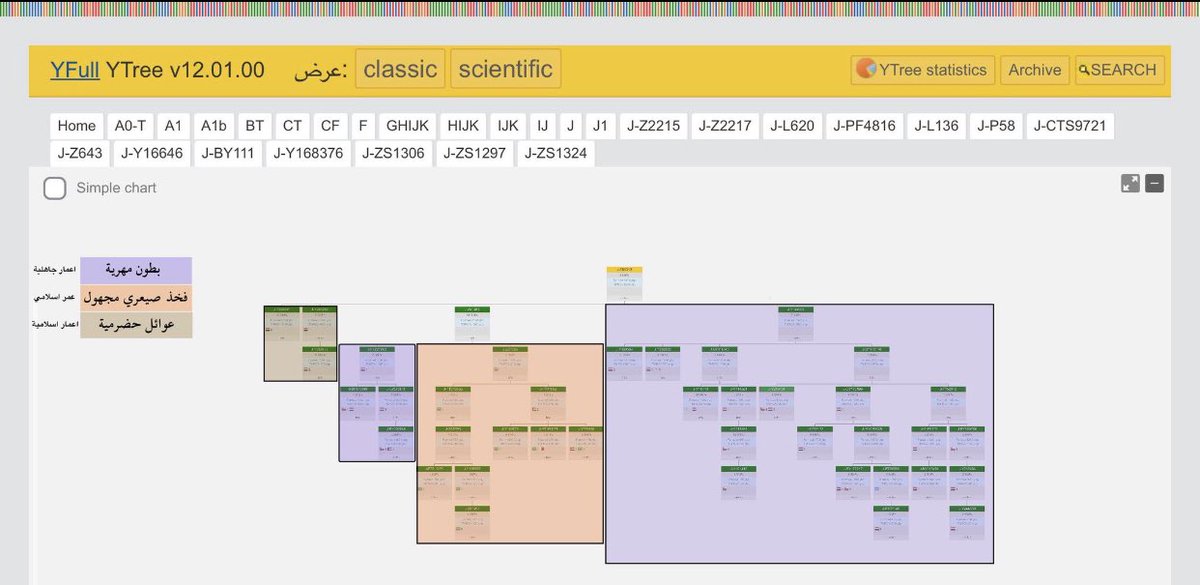Select the J breadcrumb

[570, 126]
